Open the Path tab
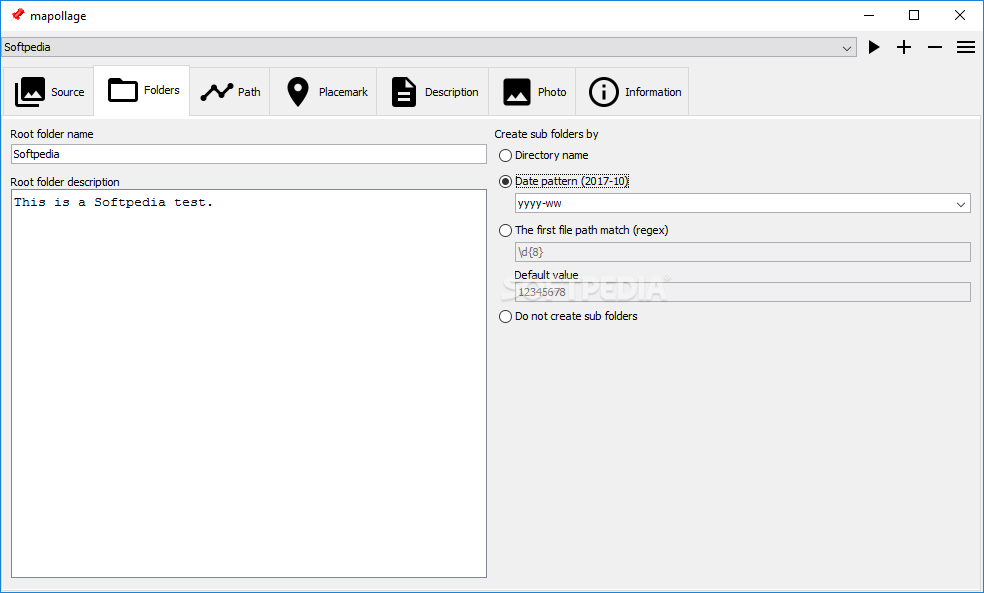 pos(230,92)
